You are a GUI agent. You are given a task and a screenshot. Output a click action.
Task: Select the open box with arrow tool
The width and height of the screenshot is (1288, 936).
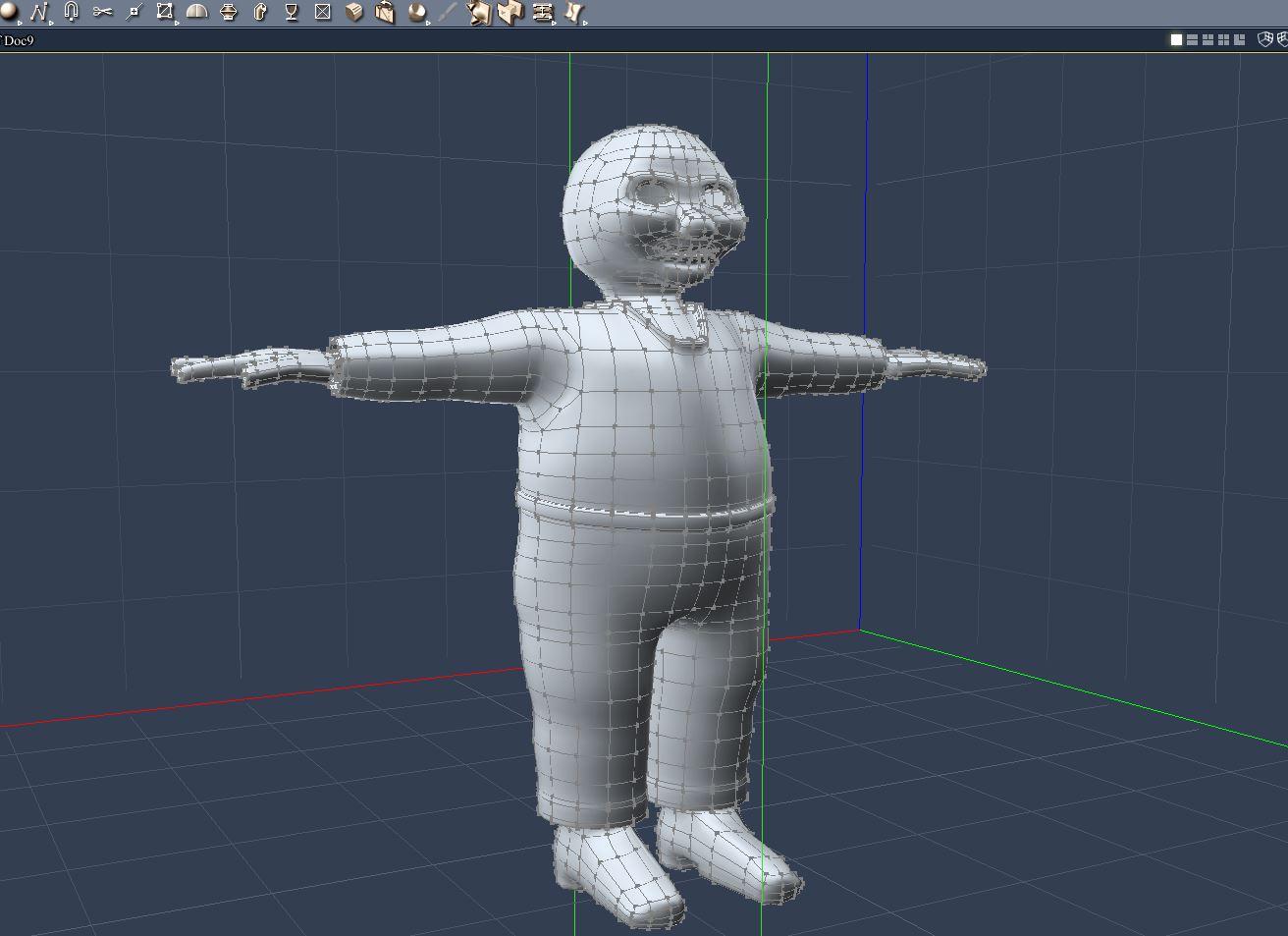click(385, 12)
